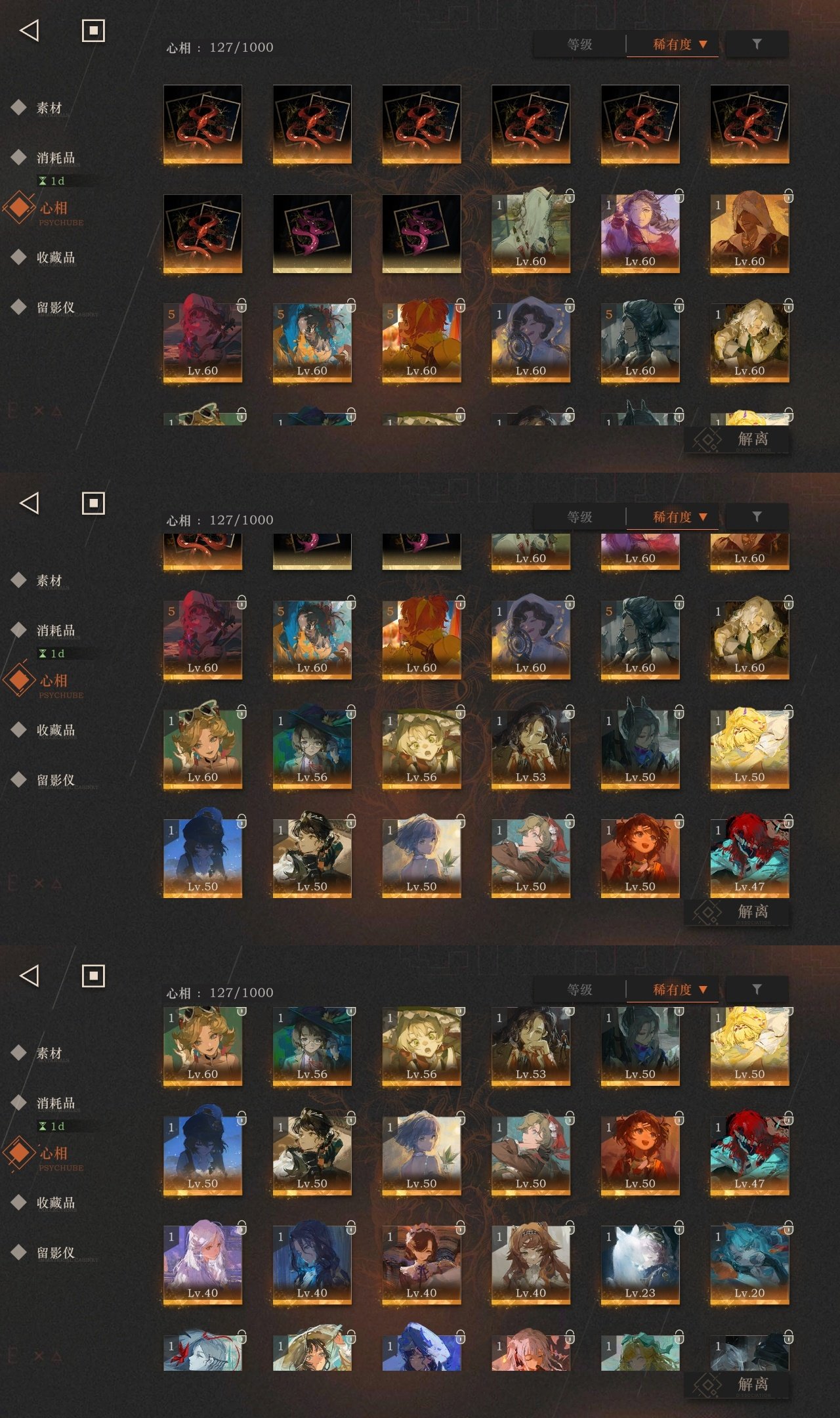The height and width of the screenshot is (1418, 840).
Task: Open the funnel filter icon in the bottom screenshot
Action: tap(757, 989)
